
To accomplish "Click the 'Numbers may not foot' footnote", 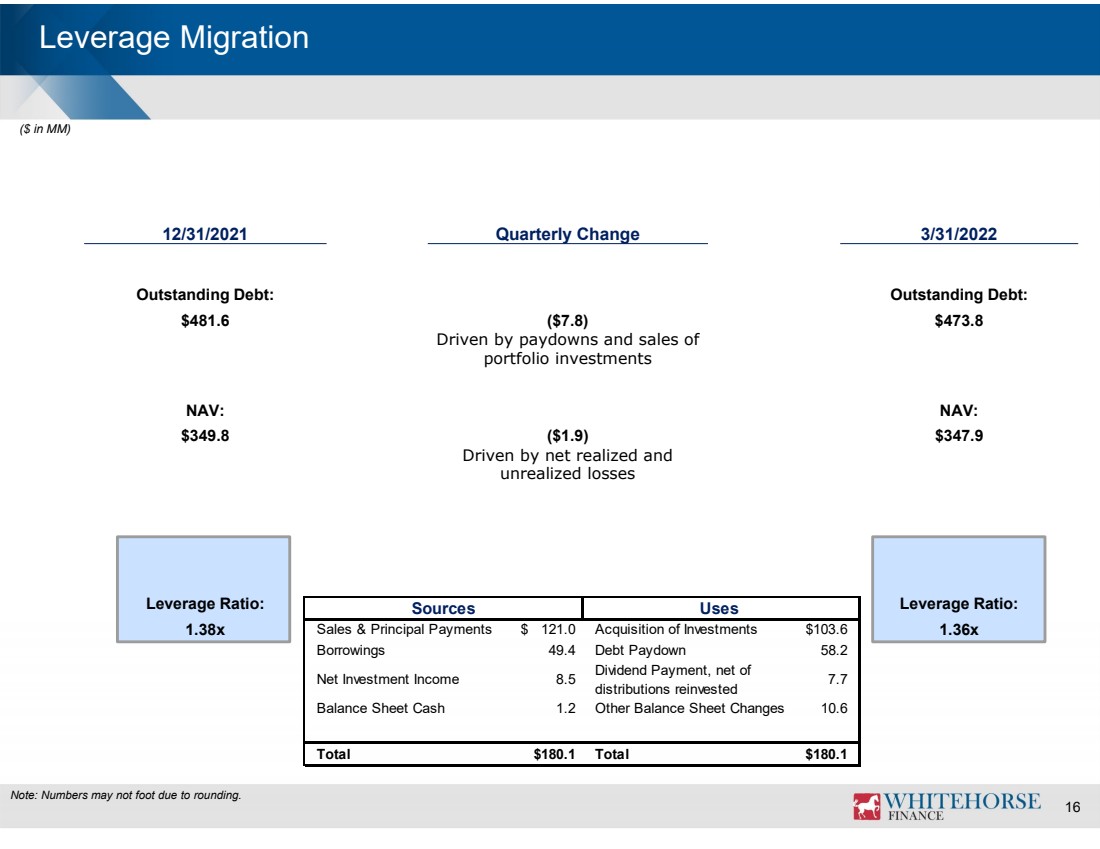I will coord(126,795).
